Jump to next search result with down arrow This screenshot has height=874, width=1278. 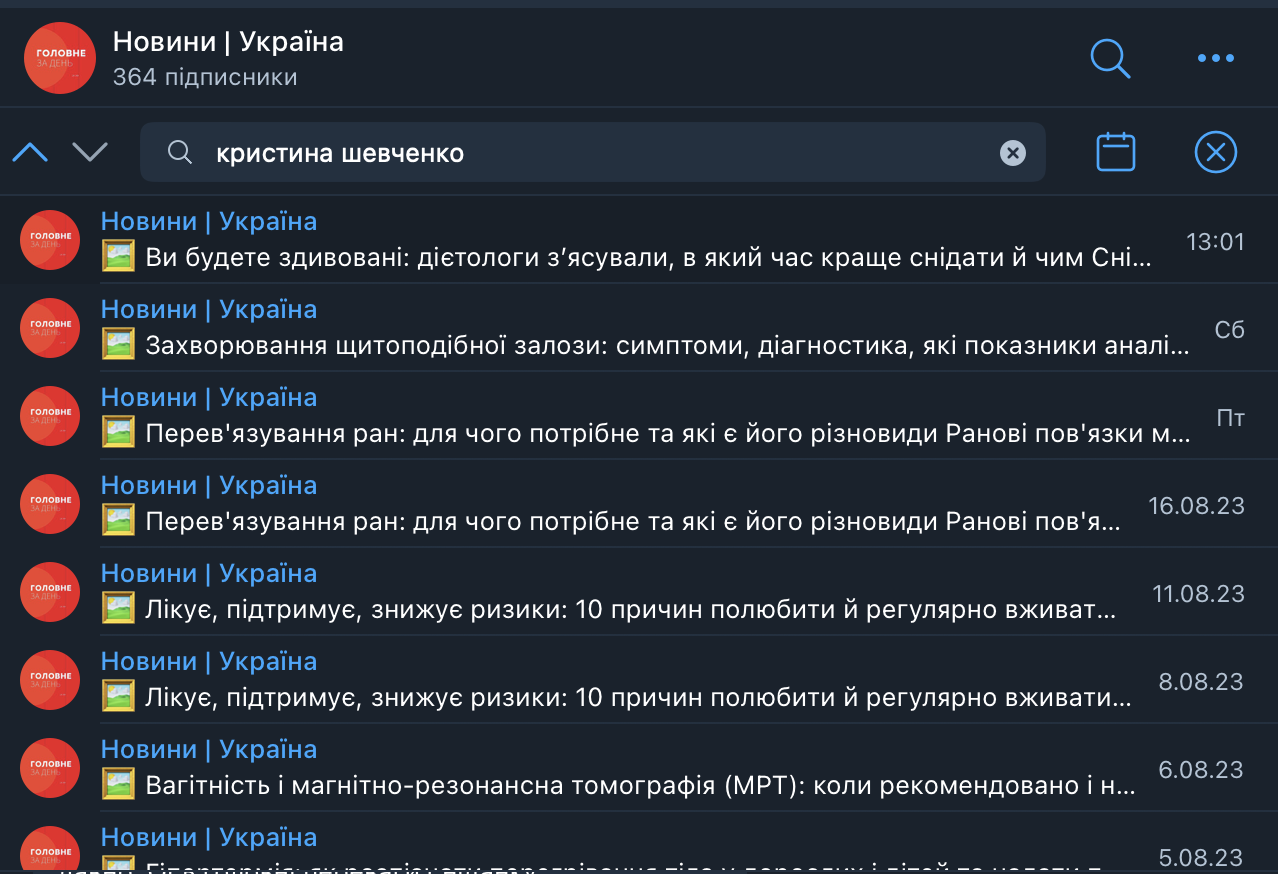90,152
